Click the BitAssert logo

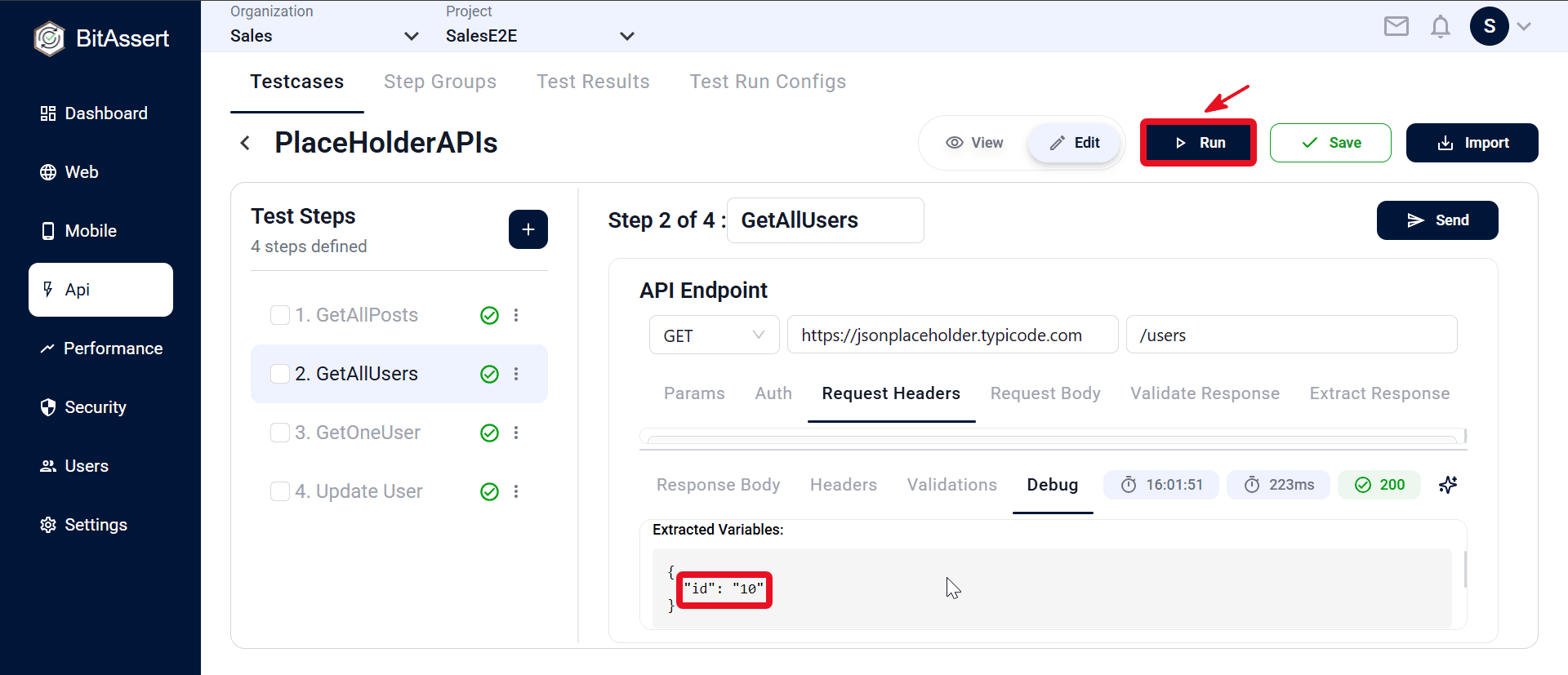pyautogui.click(x=102, y=38)
